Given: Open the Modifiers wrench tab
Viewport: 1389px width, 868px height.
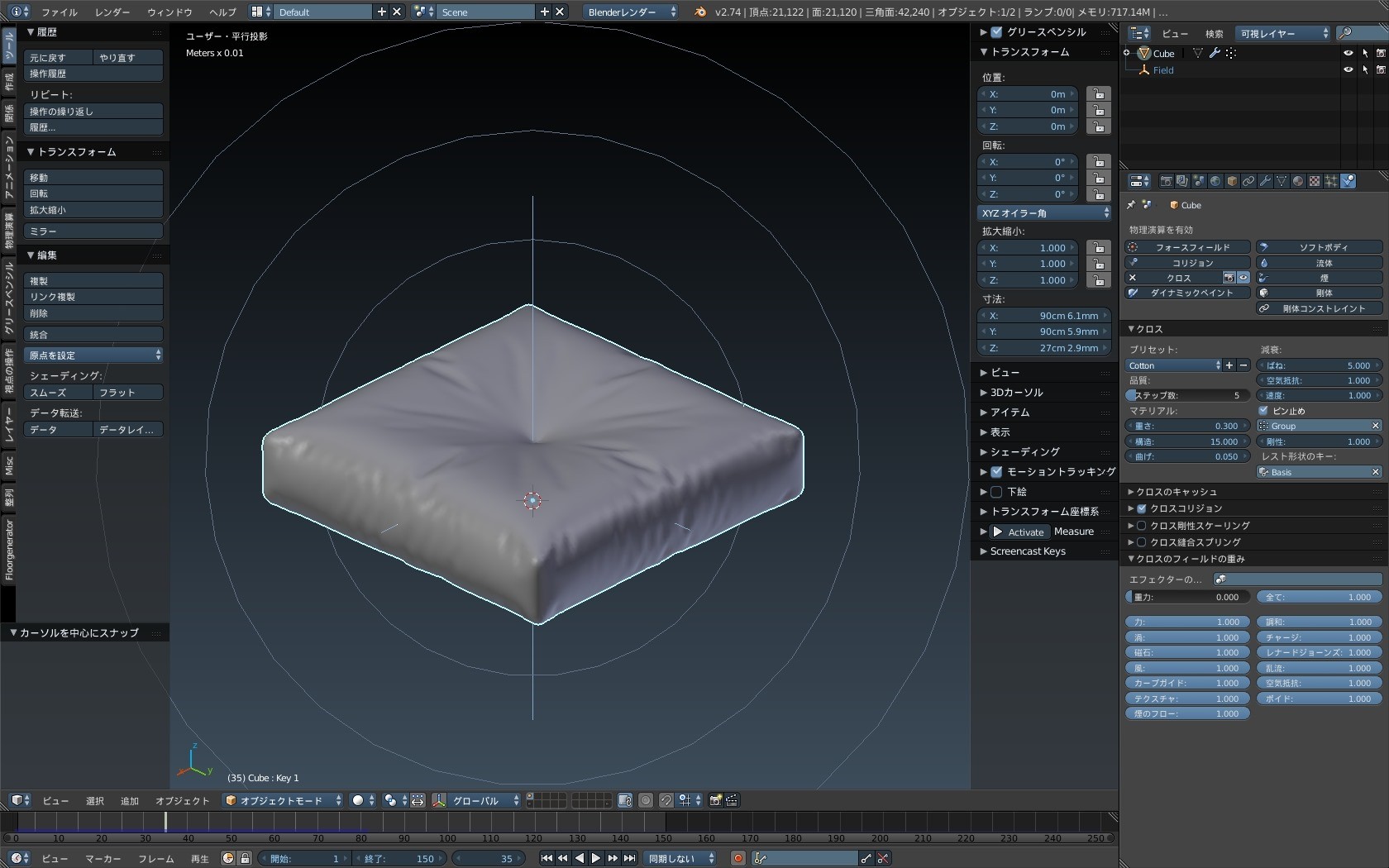Looking at the screenshot, I should click(1265, 181).
